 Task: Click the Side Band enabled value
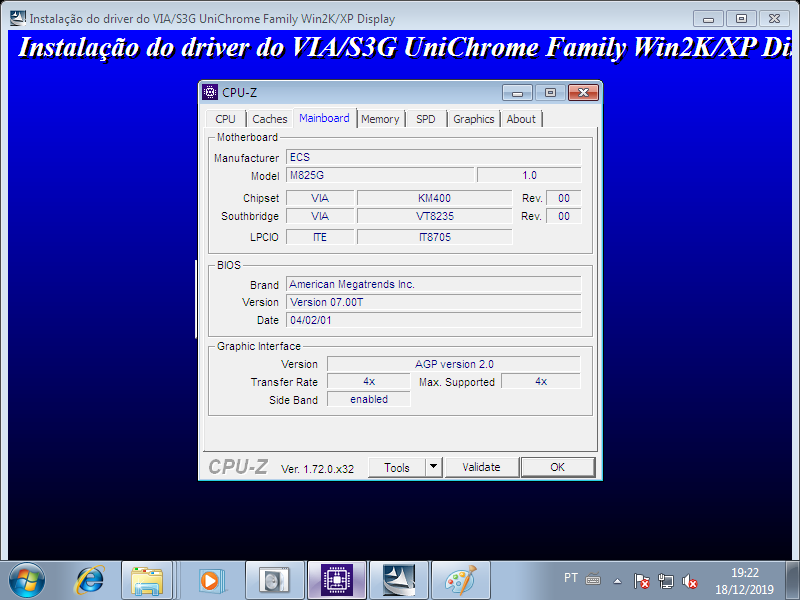tap(368, 399)
